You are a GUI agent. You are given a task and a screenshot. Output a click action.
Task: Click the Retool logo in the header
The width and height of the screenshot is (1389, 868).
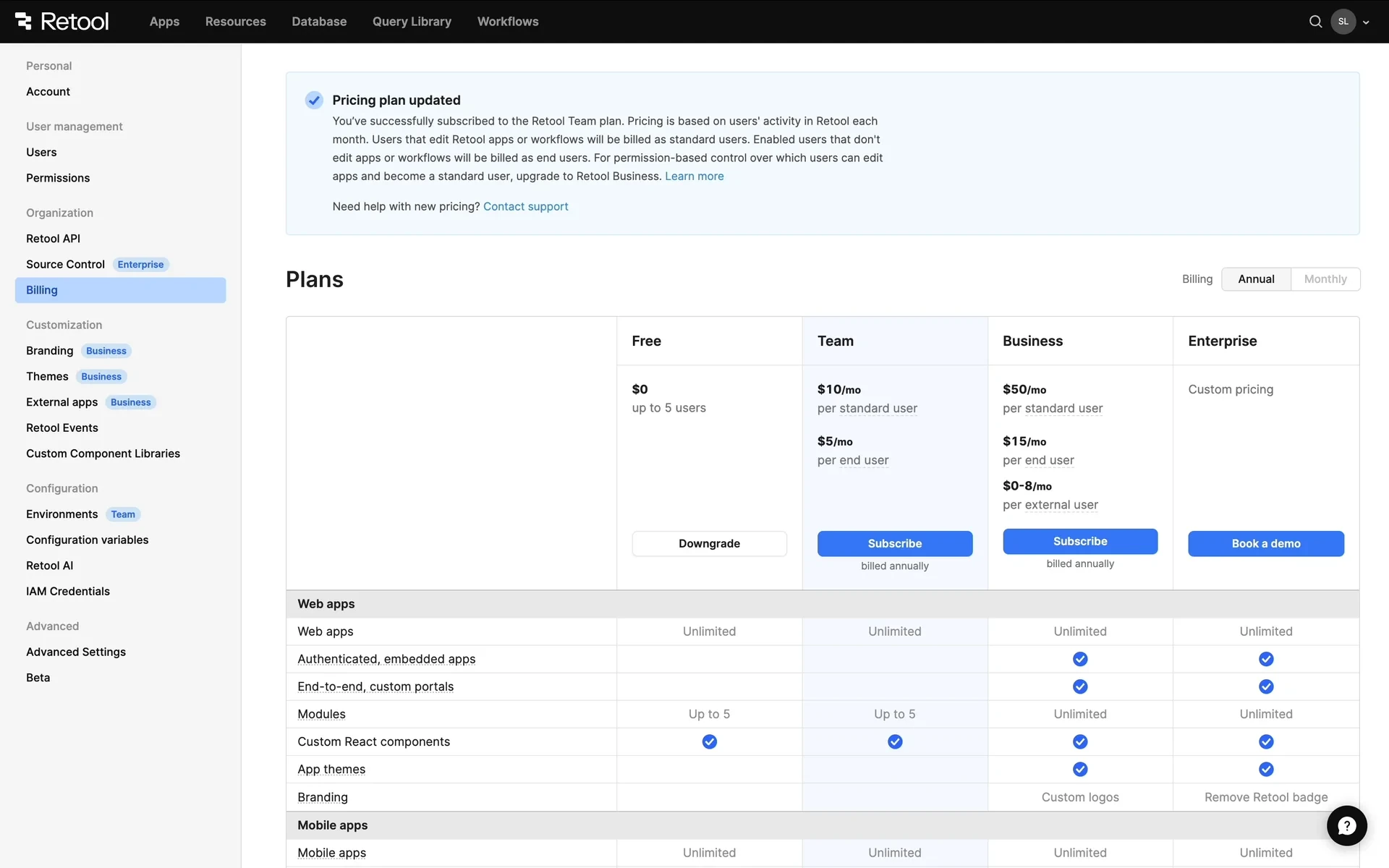pyautogui.click(x=61, y=21)
